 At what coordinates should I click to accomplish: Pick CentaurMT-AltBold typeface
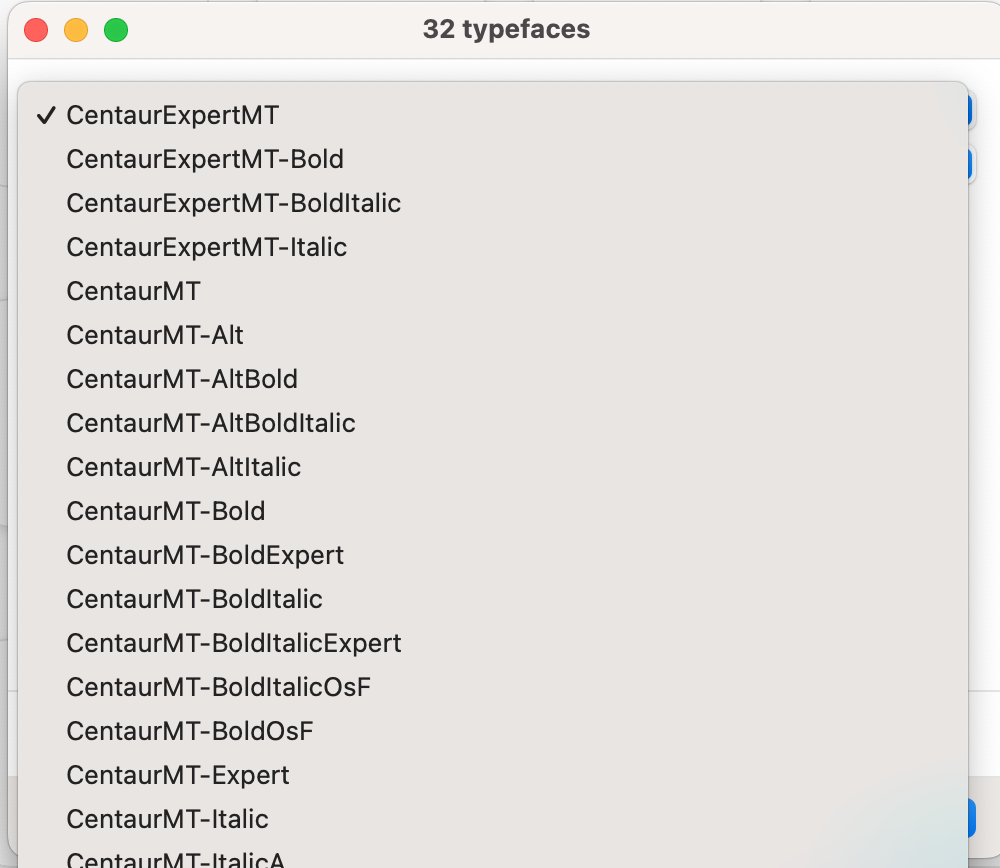[182, 379]
